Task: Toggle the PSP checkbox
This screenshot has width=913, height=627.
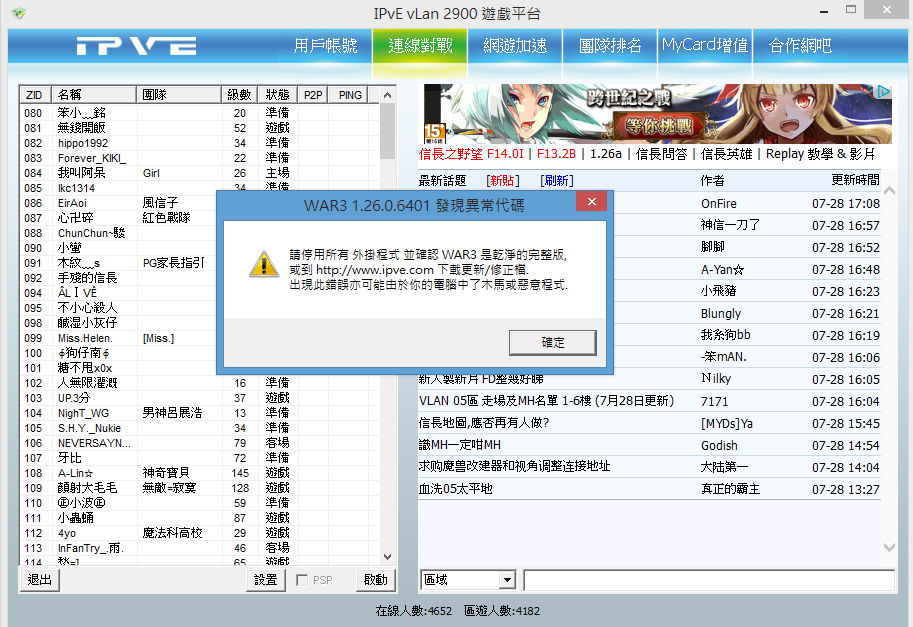Action: [x=302, y=580]
